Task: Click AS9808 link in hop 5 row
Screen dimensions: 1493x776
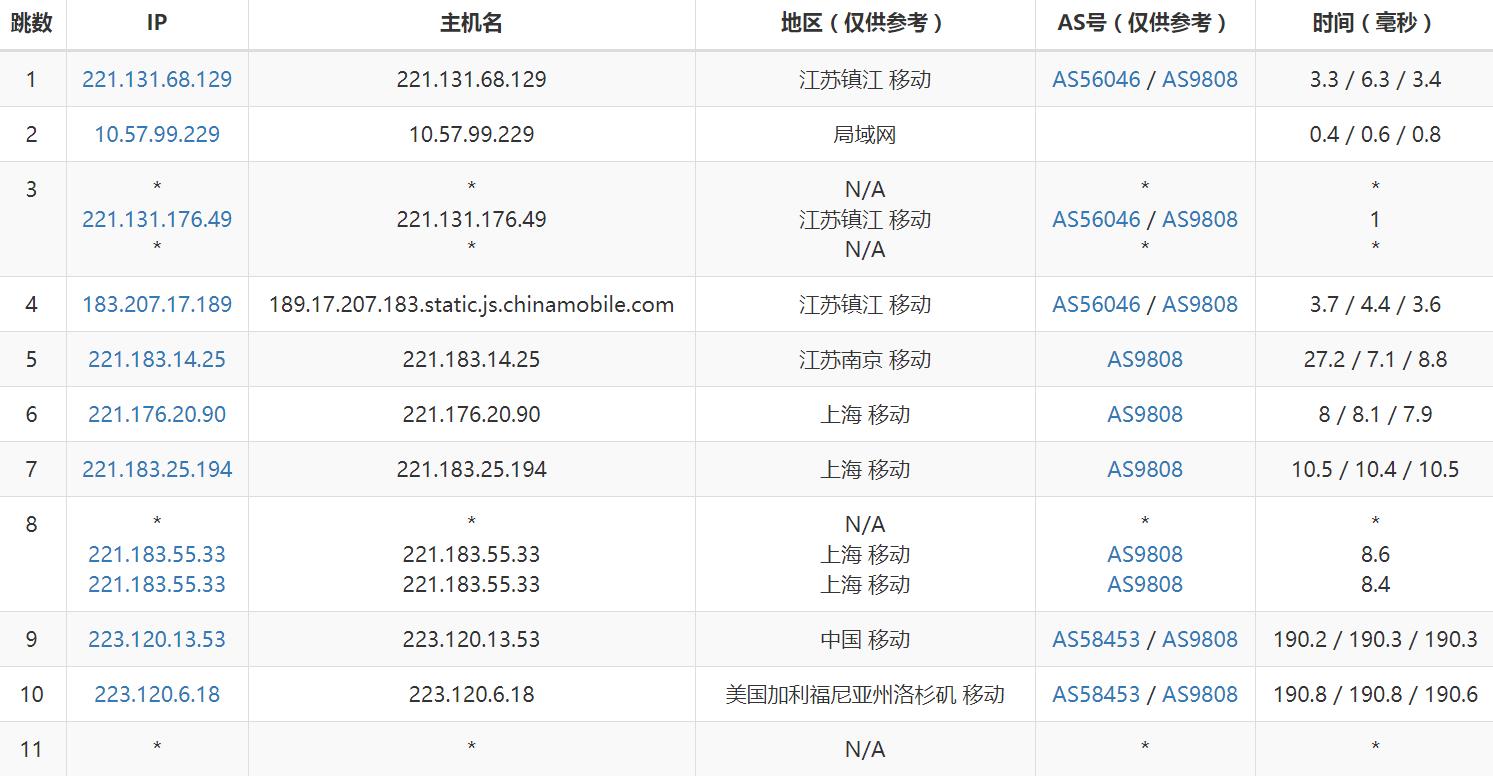Action: [1145, 359]
